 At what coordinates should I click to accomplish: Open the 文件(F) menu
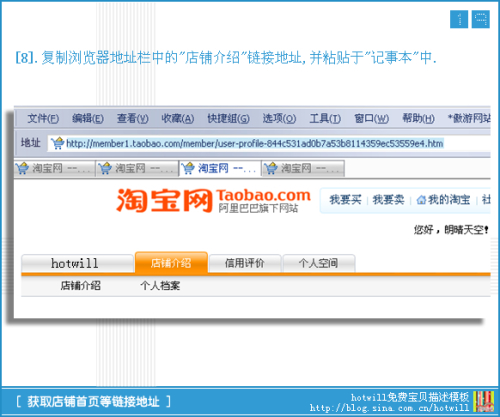click(x=43, y=118)
